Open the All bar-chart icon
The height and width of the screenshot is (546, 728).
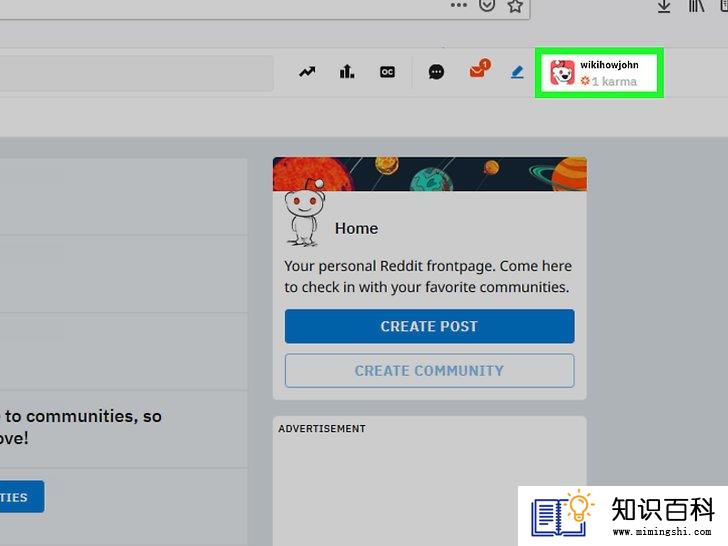point(347,72)
